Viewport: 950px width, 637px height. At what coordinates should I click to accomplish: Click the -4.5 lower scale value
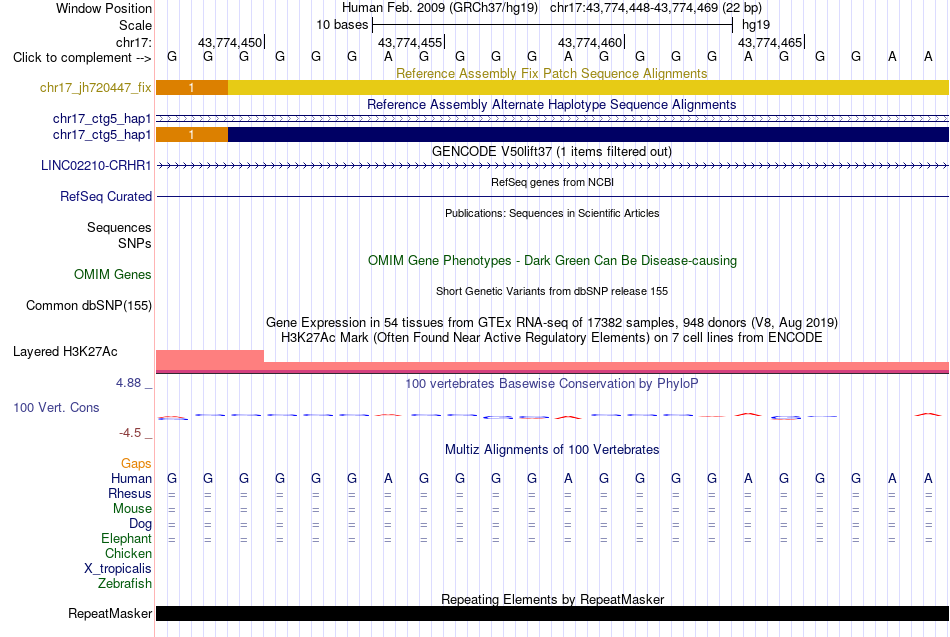tap(130, 433)
